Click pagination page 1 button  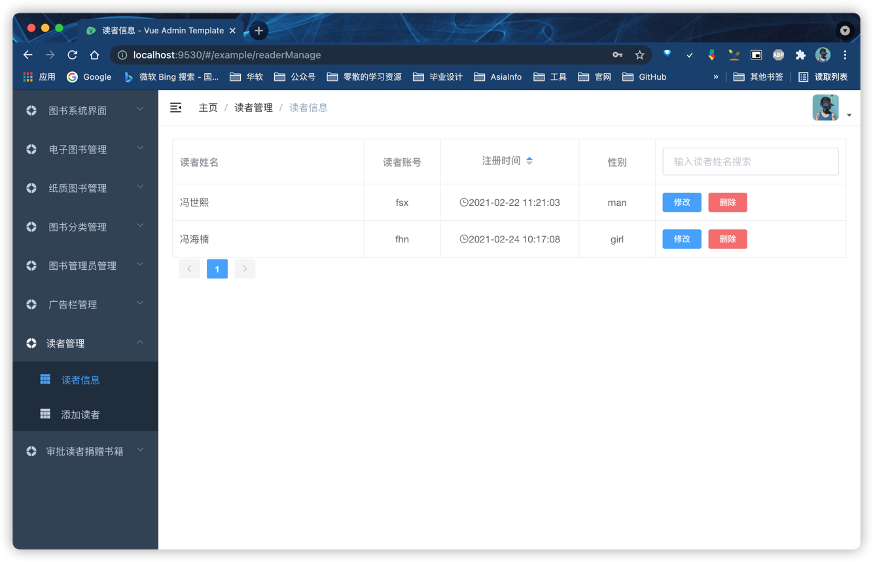pos(217,269)
